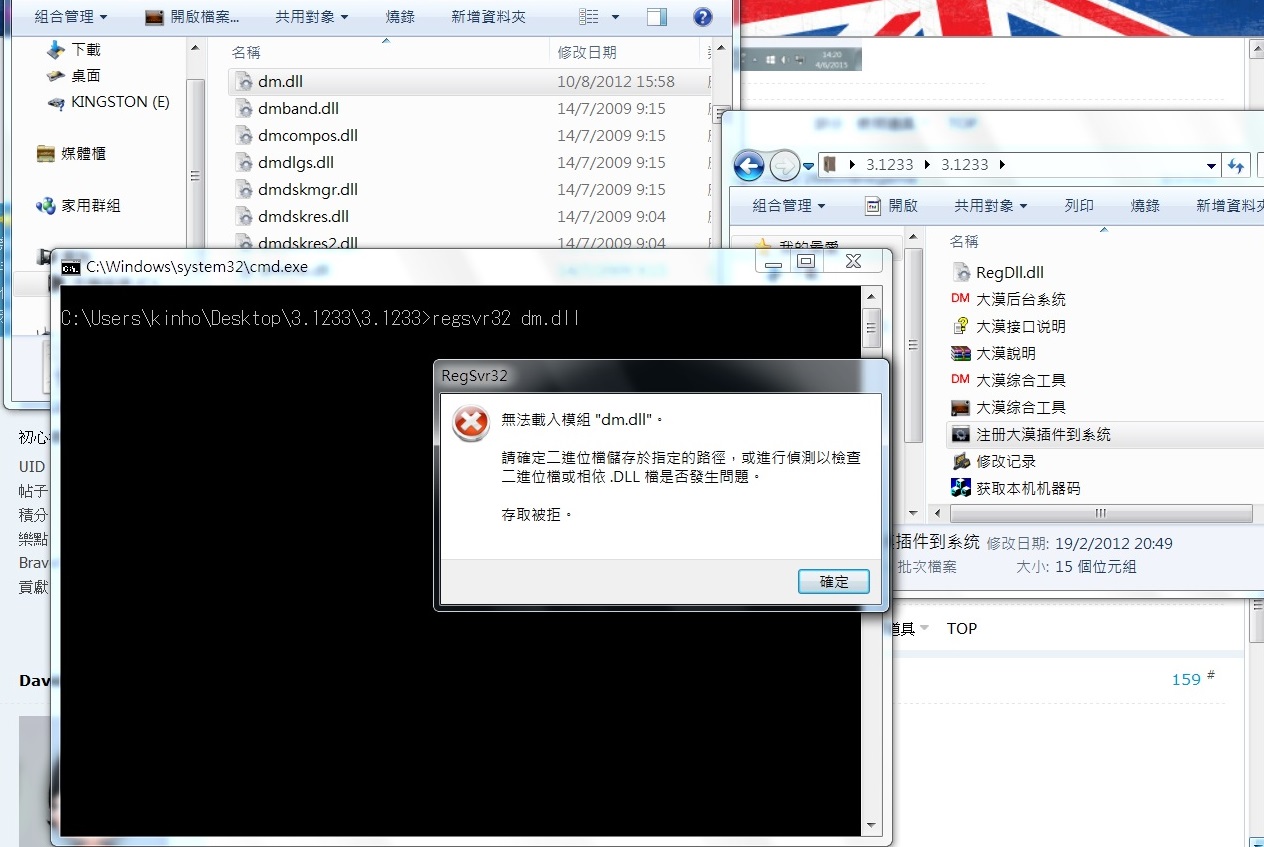Select dmcompos.dll file icon in the list
The width and height of the screenshot is (1264, 847).
(x=244, y=136)
